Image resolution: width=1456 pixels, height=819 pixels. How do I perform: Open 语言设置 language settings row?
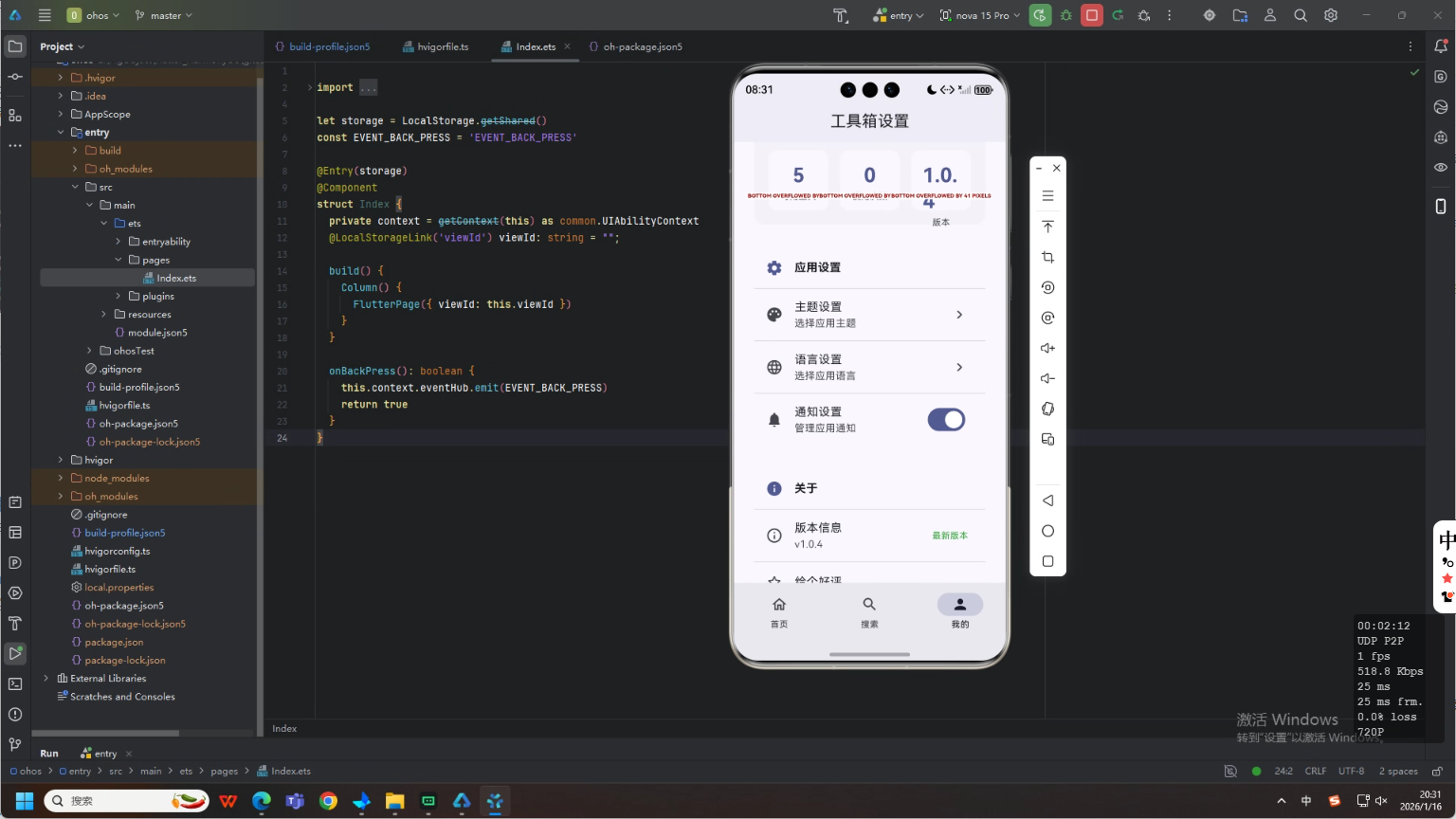[x=869, y=367]
